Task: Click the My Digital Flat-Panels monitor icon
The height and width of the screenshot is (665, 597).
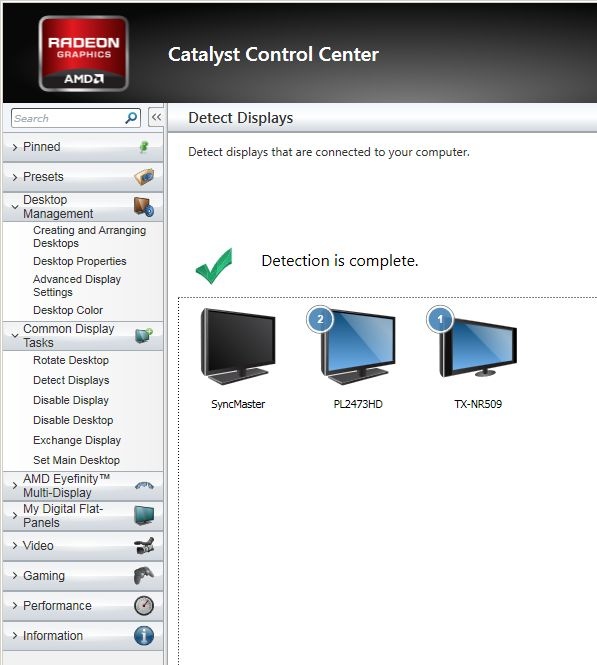Action: pyautogui.click(x=144, y=515)
